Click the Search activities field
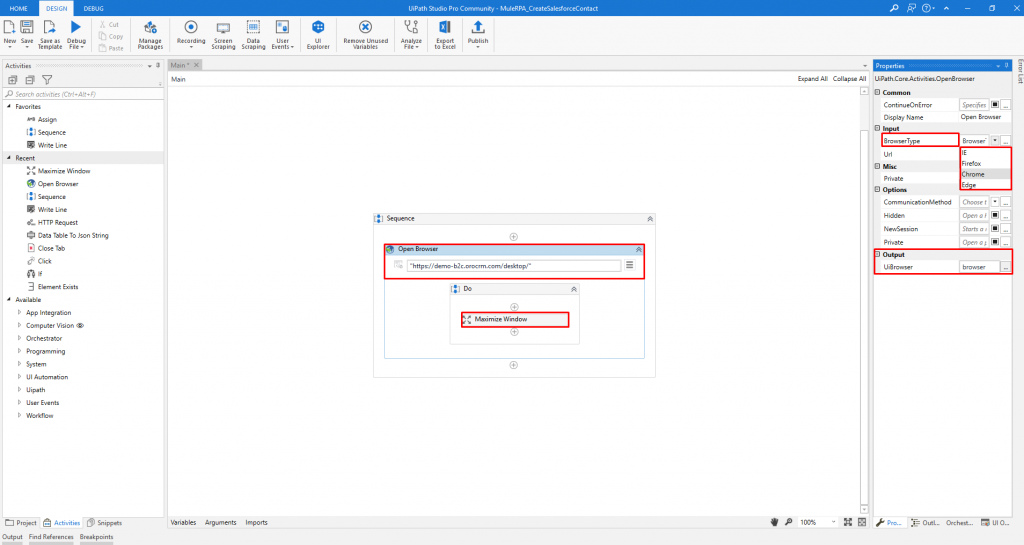This screenshot has width=1024, height=545. pyautogui.click(x=83, y=94)
